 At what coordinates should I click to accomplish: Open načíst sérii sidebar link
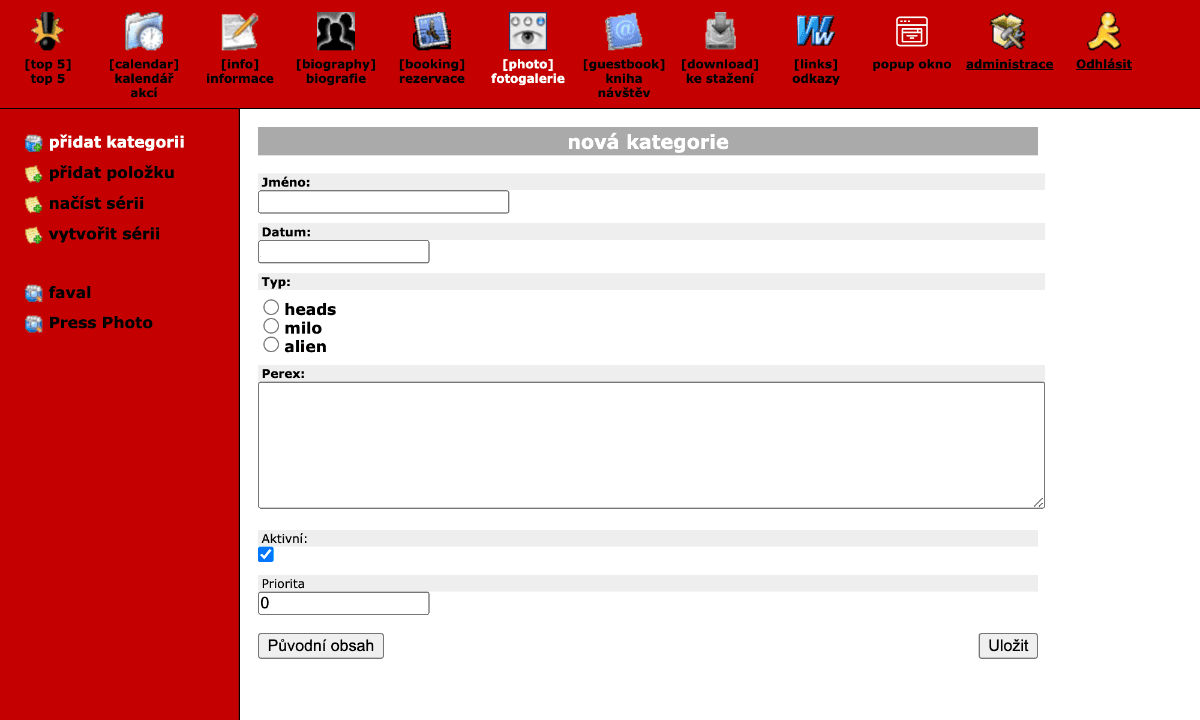click(97, 204)
